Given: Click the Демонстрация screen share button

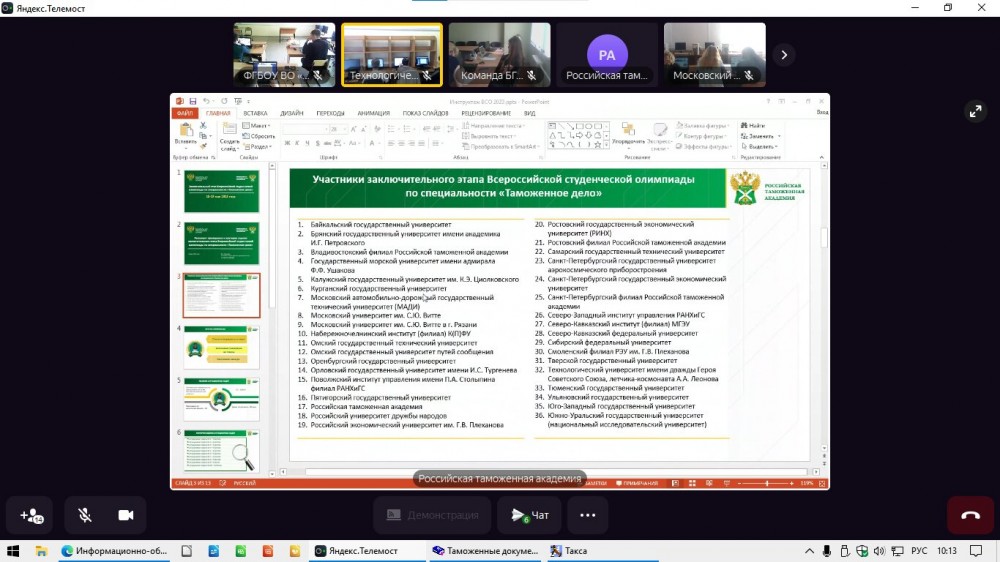Looking at the screenshot, I should tap(434, 515).
